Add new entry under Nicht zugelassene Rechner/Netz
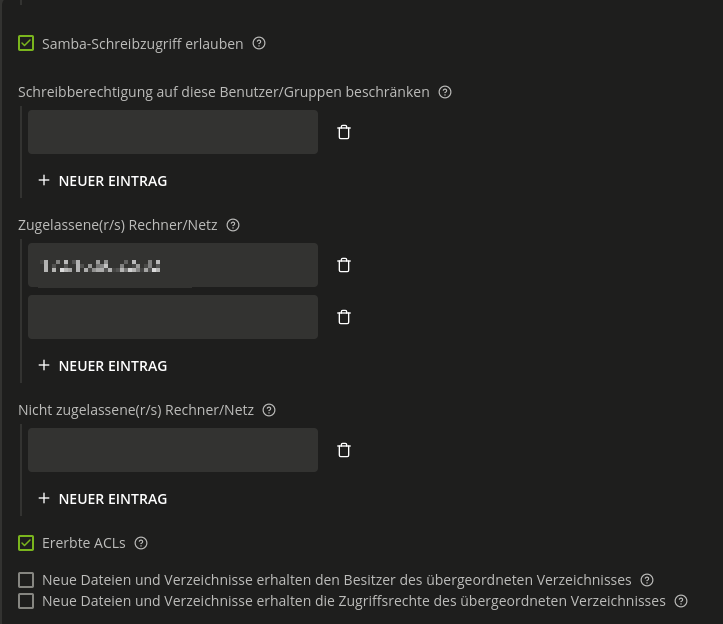The image size is (723, 624). point(102,499)
